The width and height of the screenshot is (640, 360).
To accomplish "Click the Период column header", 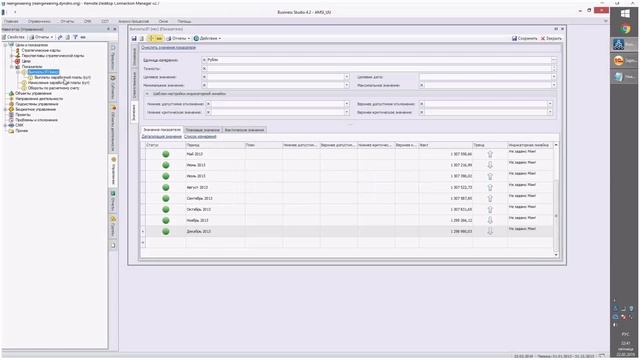I will click(215, 145).
